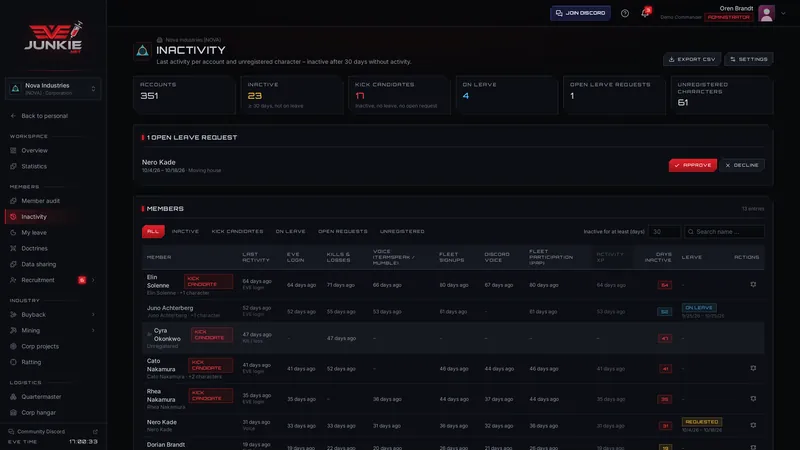Switch to the On Leave tab
This screenshot has width=800, height=450.
290,232
